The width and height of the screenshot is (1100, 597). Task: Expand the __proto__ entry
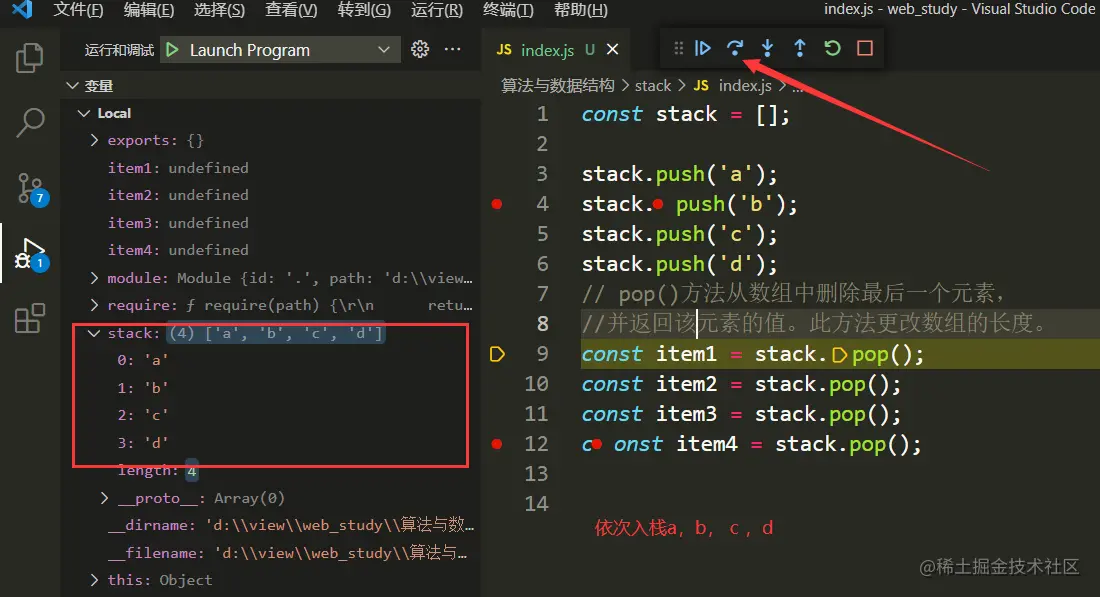105,498
